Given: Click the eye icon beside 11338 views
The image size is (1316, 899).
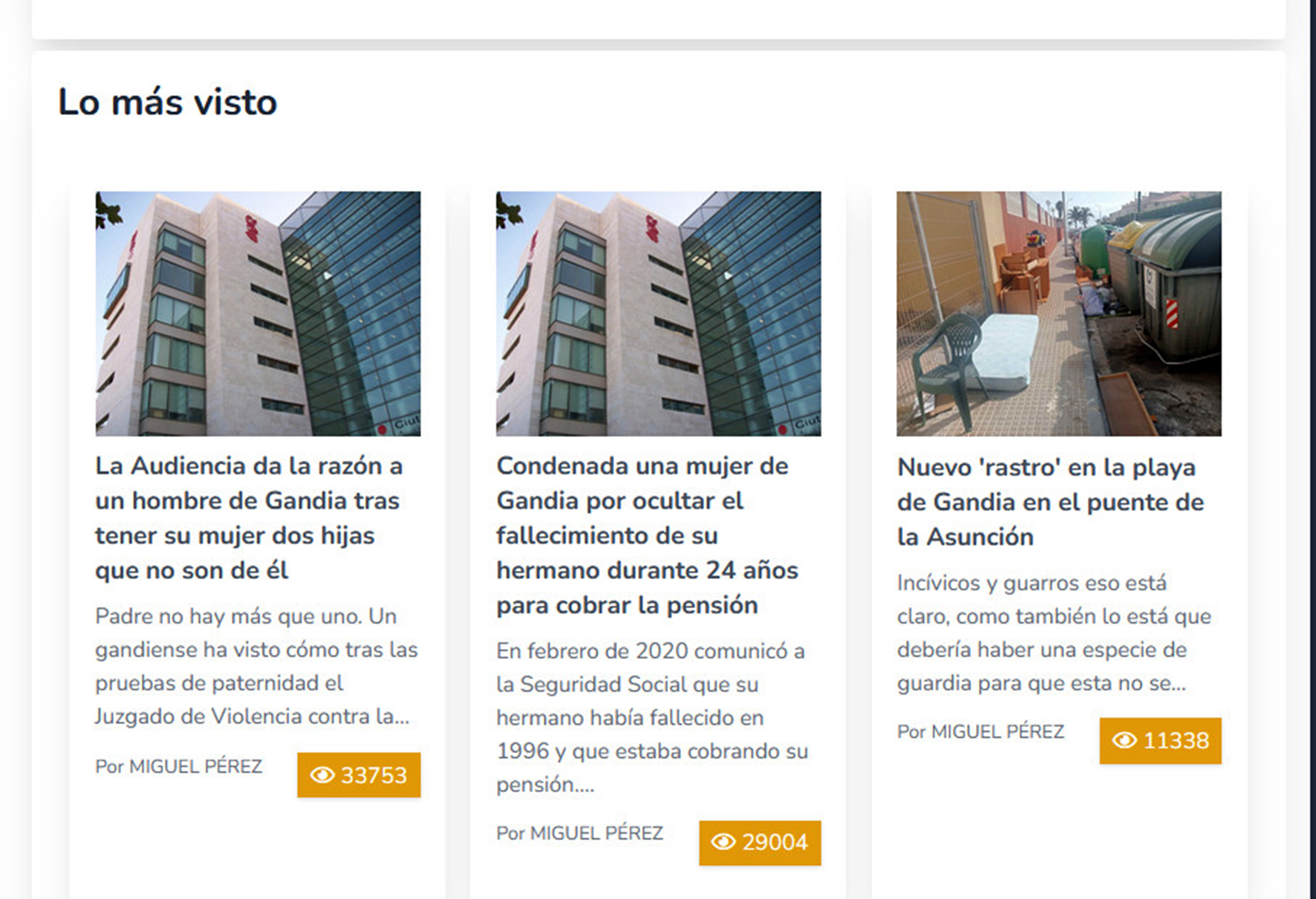Looking at the screenshot, I should (1124, 740).
